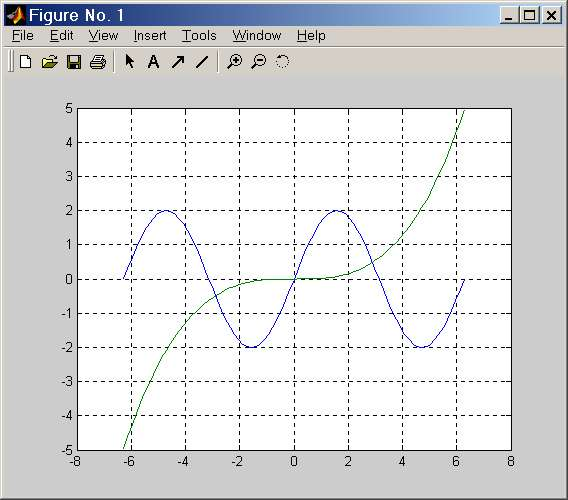Click the y-axis tick label 5
This screenshot has width=568, height=500.
click(69, 108)
